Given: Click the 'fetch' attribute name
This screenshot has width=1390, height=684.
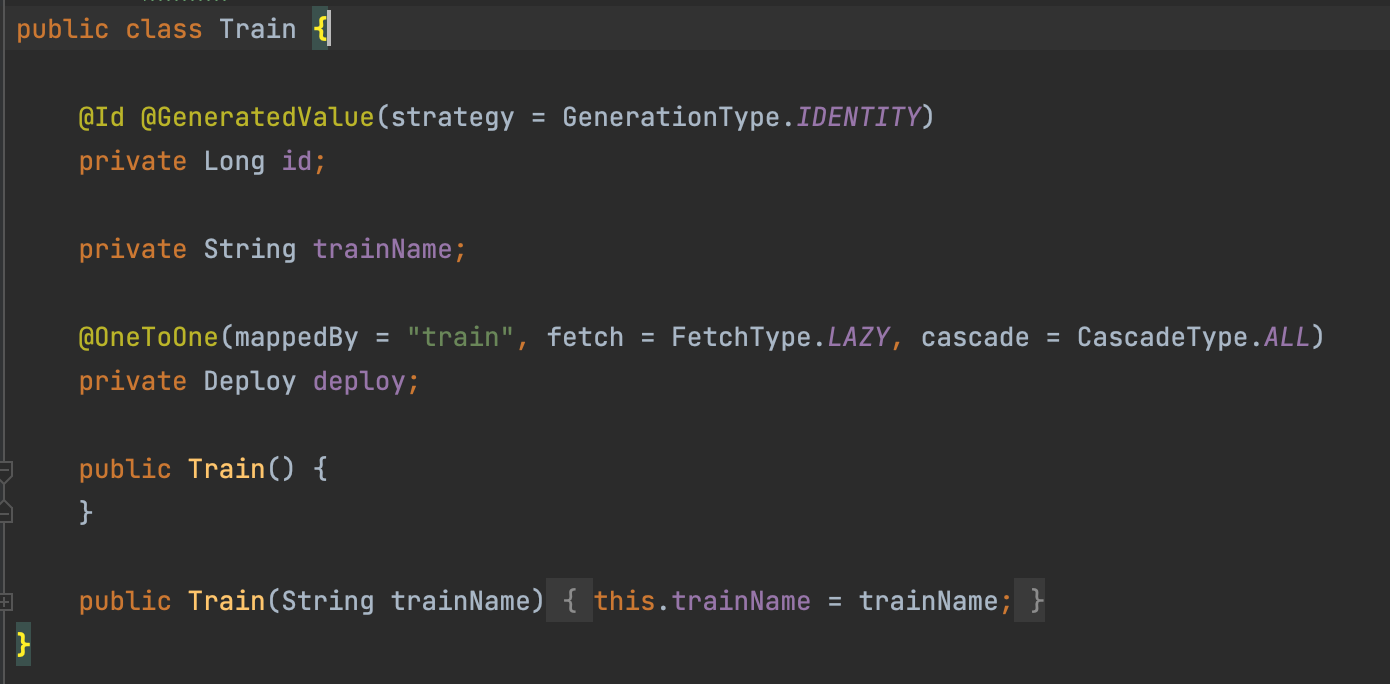Looking at the screenshot, I should tap(585, 337).
